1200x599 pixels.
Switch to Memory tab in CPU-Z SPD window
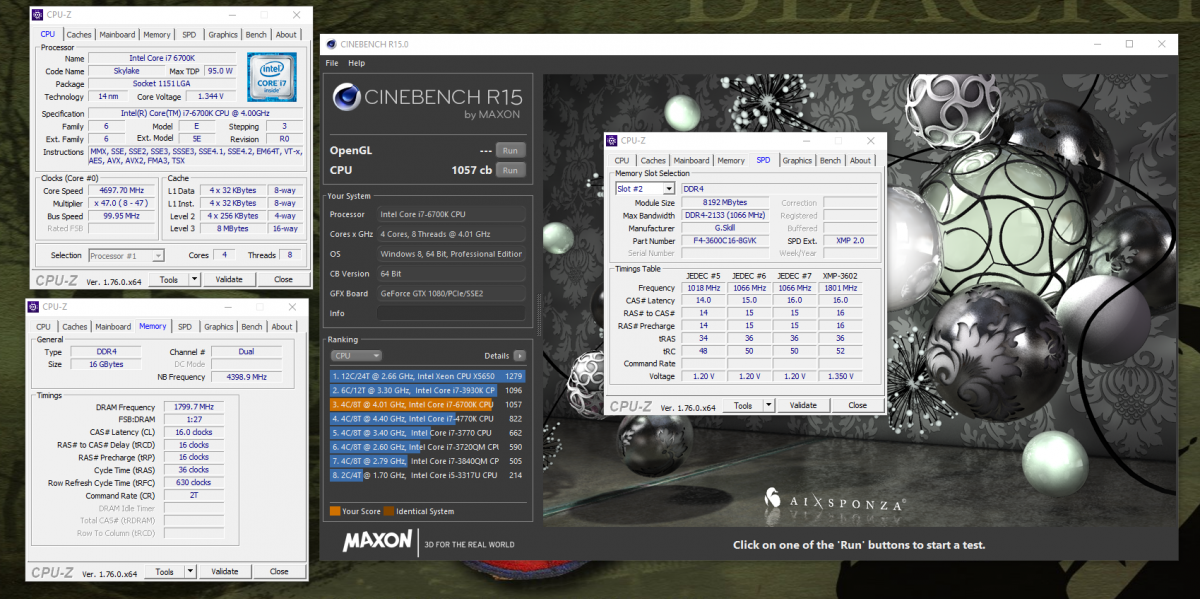click(731, 161)
